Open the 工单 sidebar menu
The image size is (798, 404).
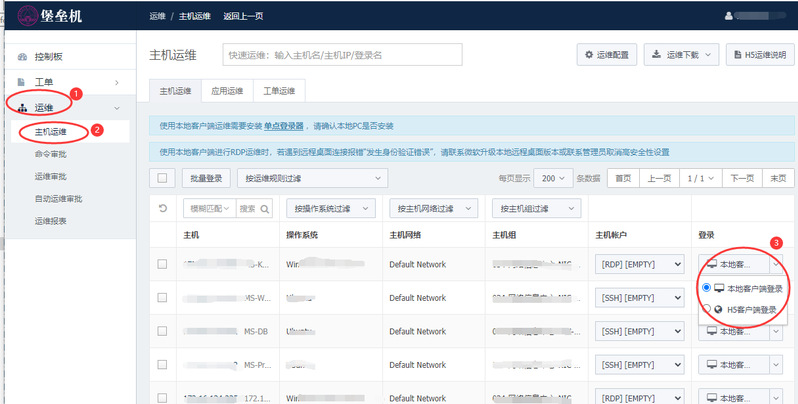point(44,82)
